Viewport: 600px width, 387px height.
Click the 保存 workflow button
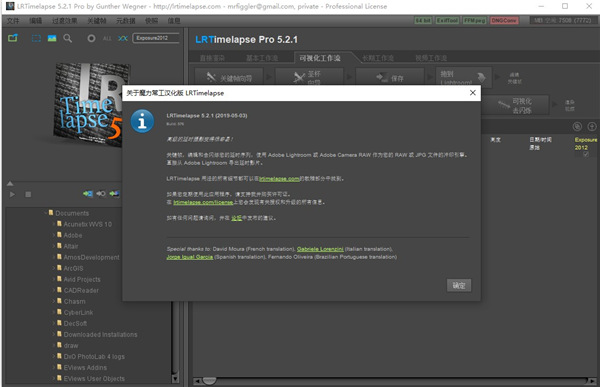click(390, 78)
